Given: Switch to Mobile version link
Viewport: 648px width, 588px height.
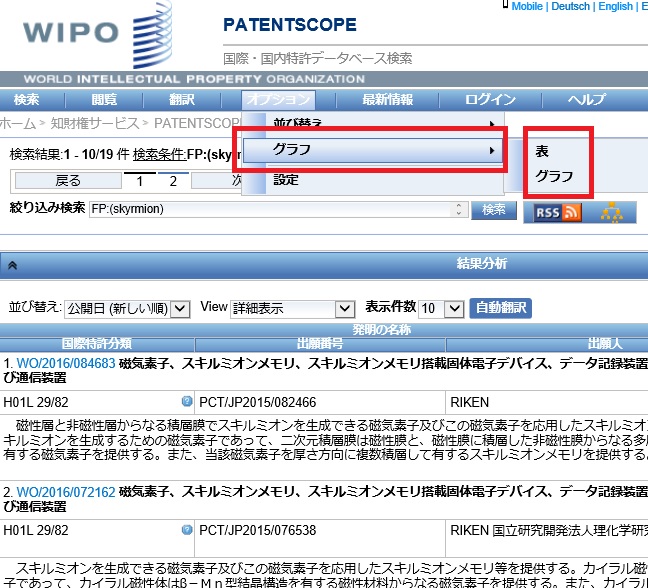Looking at the screenshot, I should pyautogui.click(x=527, y=6).
